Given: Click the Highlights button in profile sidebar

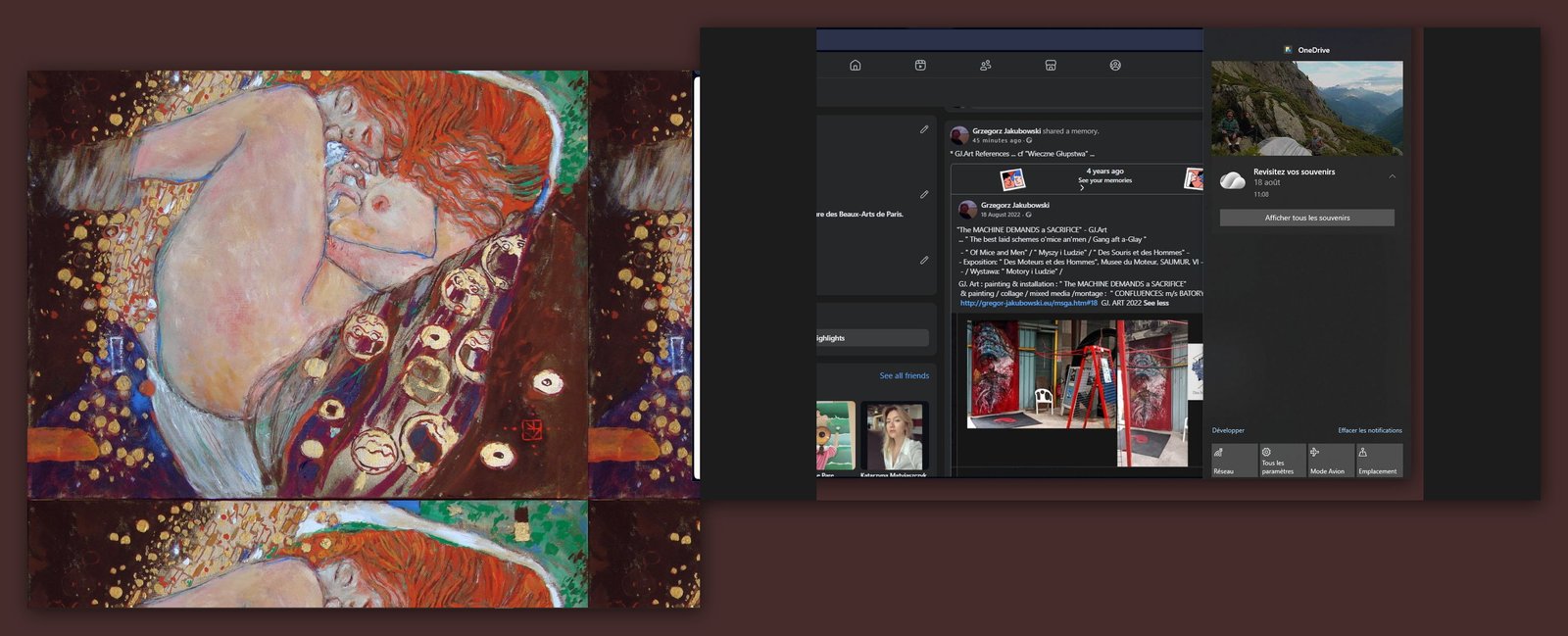Looking at the screenshot, I should 872,338.
